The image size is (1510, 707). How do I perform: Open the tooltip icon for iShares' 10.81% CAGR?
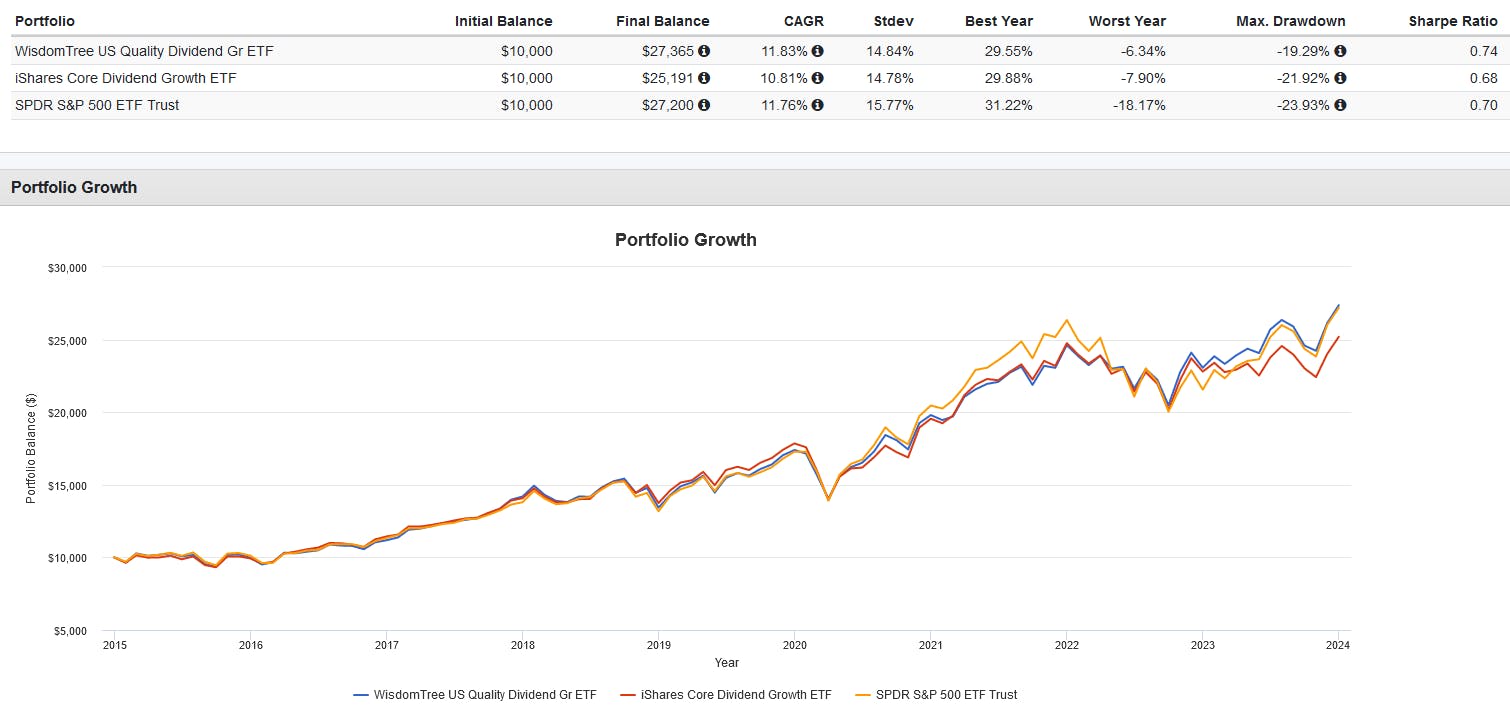point(815,78)
